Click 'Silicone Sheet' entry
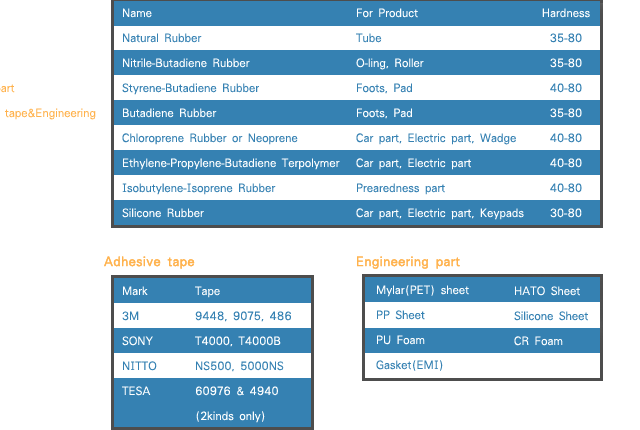The image size is (640, 430). click(551, 316)
